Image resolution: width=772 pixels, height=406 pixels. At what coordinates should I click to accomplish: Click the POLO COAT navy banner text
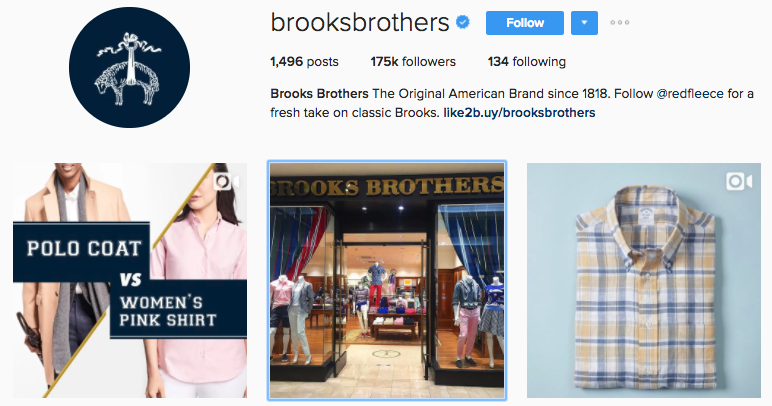pos(84,249)
